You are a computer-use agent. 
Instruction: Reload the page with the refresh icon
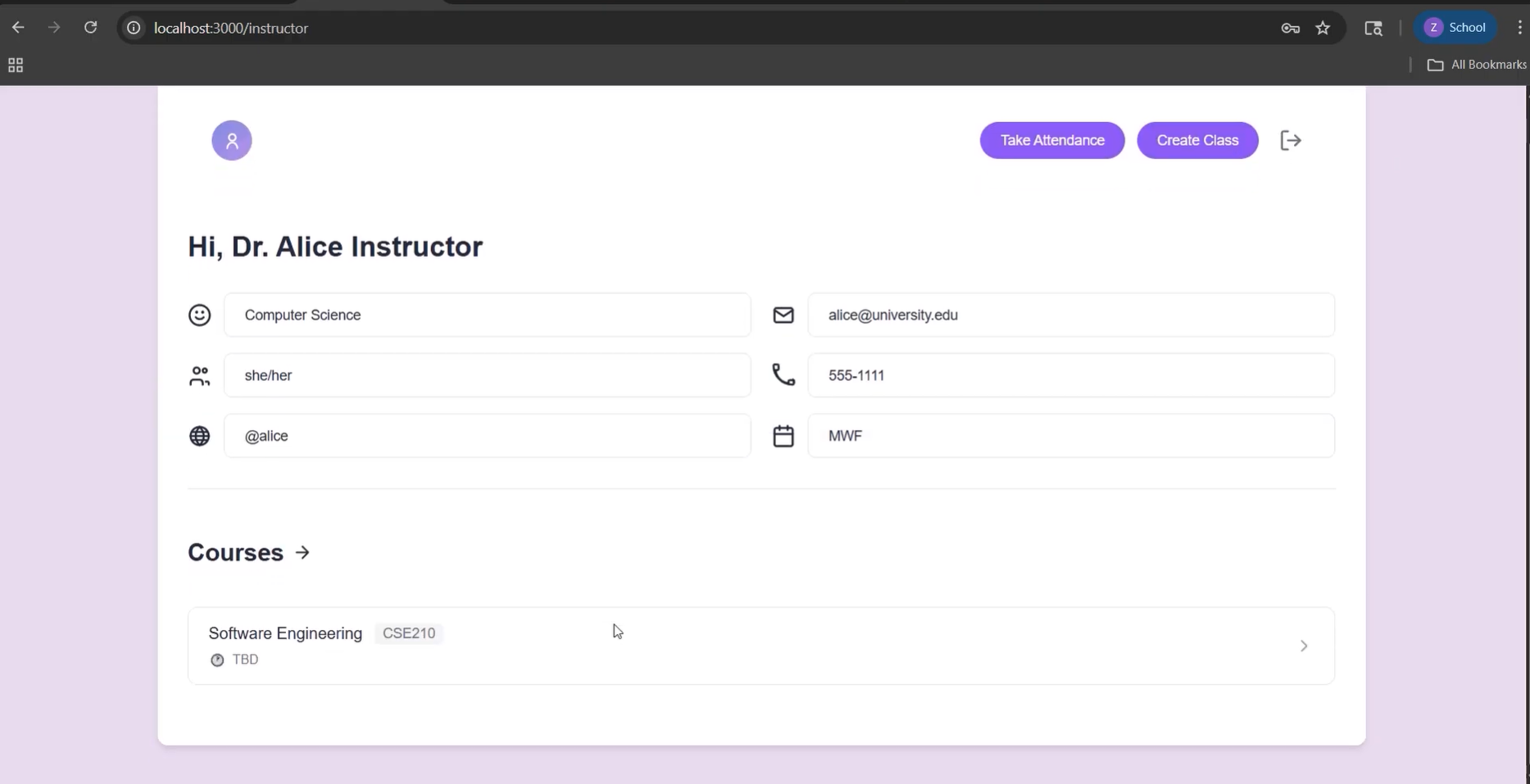[91, 27]
